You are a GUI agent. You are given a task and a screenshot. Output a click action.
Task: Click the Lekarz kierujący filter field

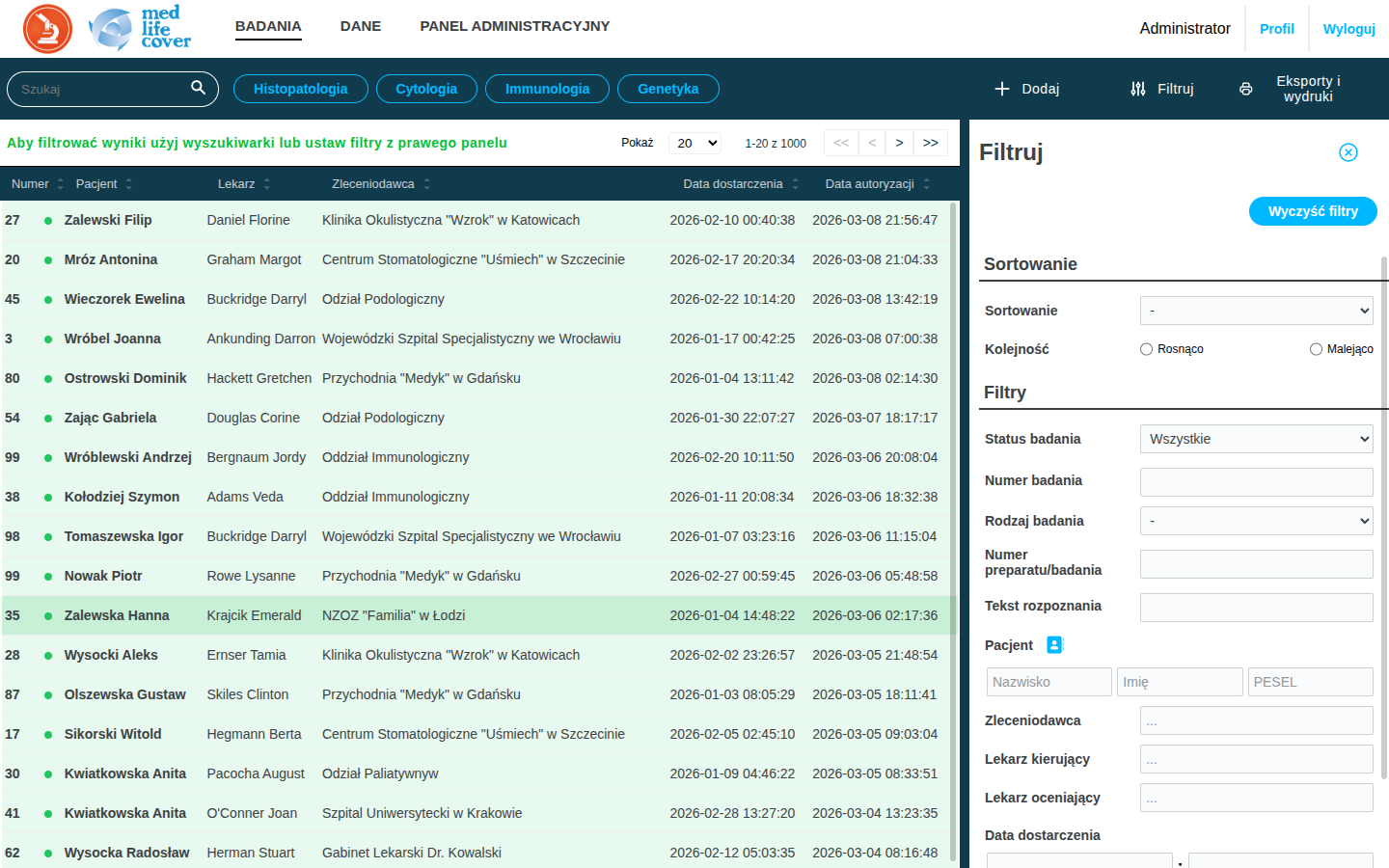click(1256, 759)
